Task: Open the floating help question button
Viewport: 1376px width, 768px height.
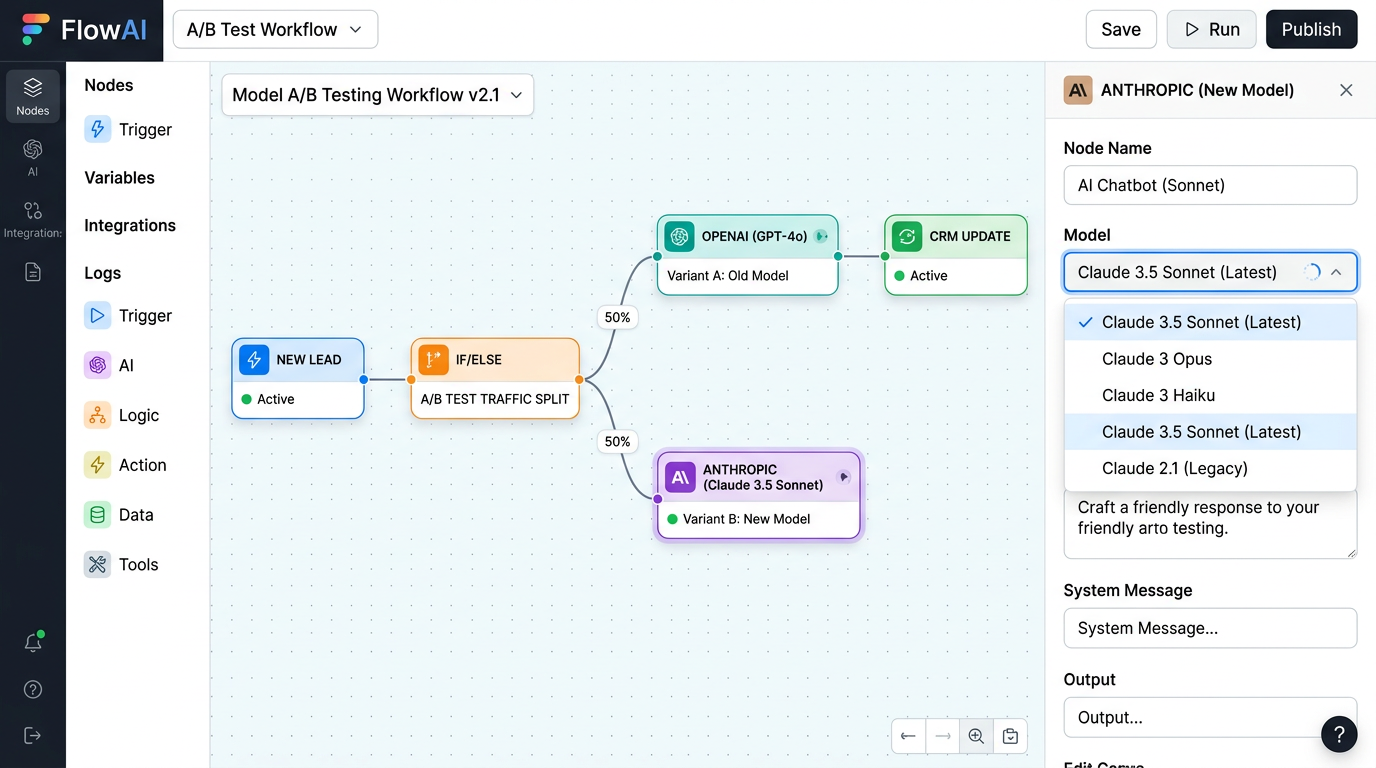Action: [1339, 734]
